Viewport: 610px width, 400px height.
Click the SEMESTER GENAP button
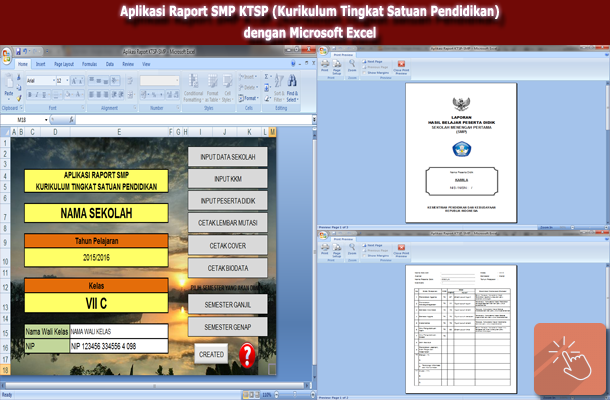[228, 327]
